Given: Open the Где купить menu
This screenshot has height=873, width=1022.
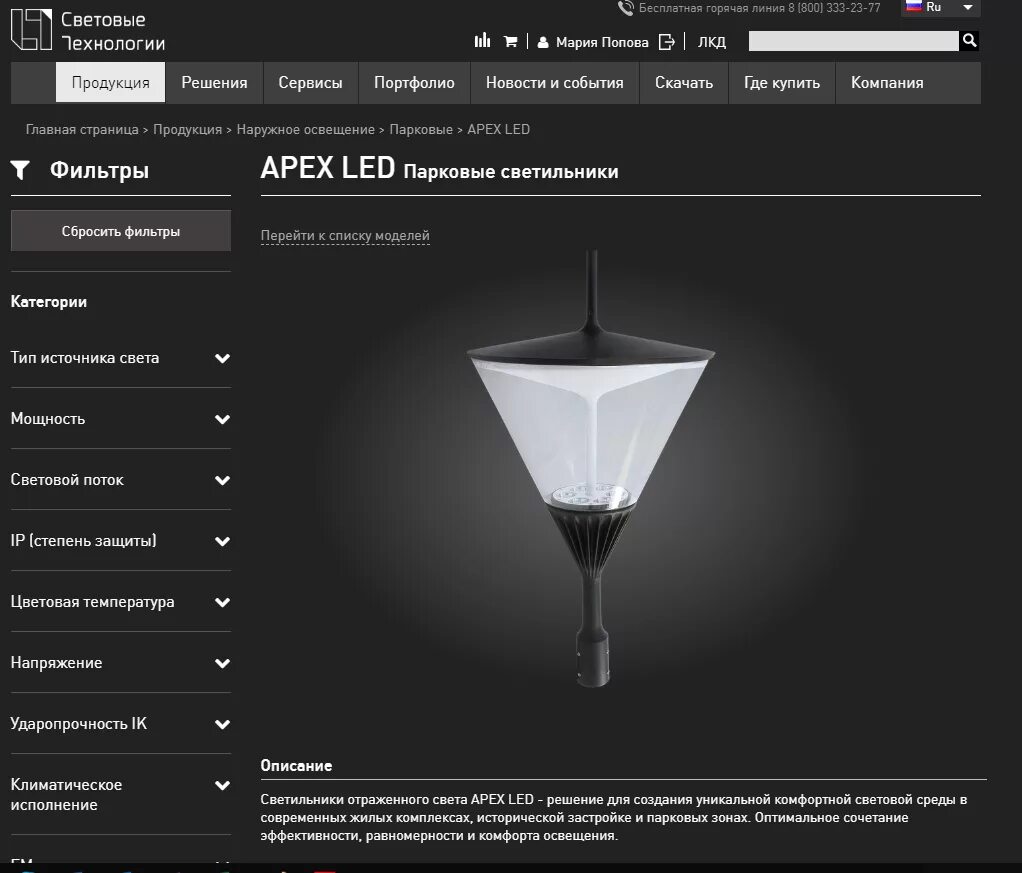Looking at the screenshot, I should pos(782,83).
